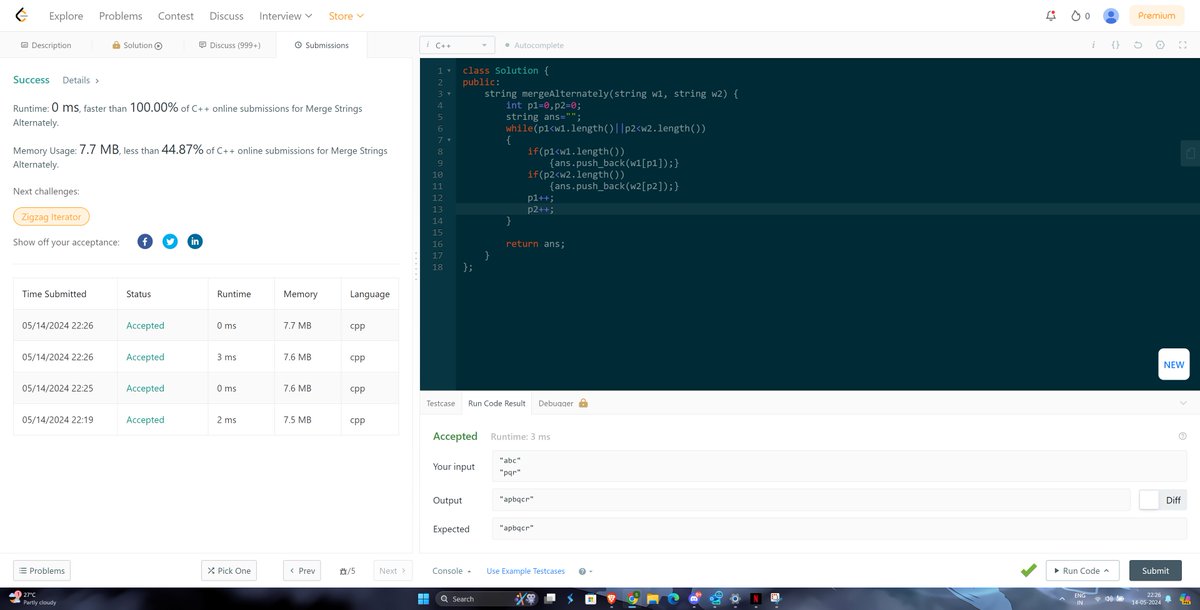The width and height of the screenshot is (1200, 610).
Task: Toggle fullscreen editor icon
Action: click(x=1182, y=45)
